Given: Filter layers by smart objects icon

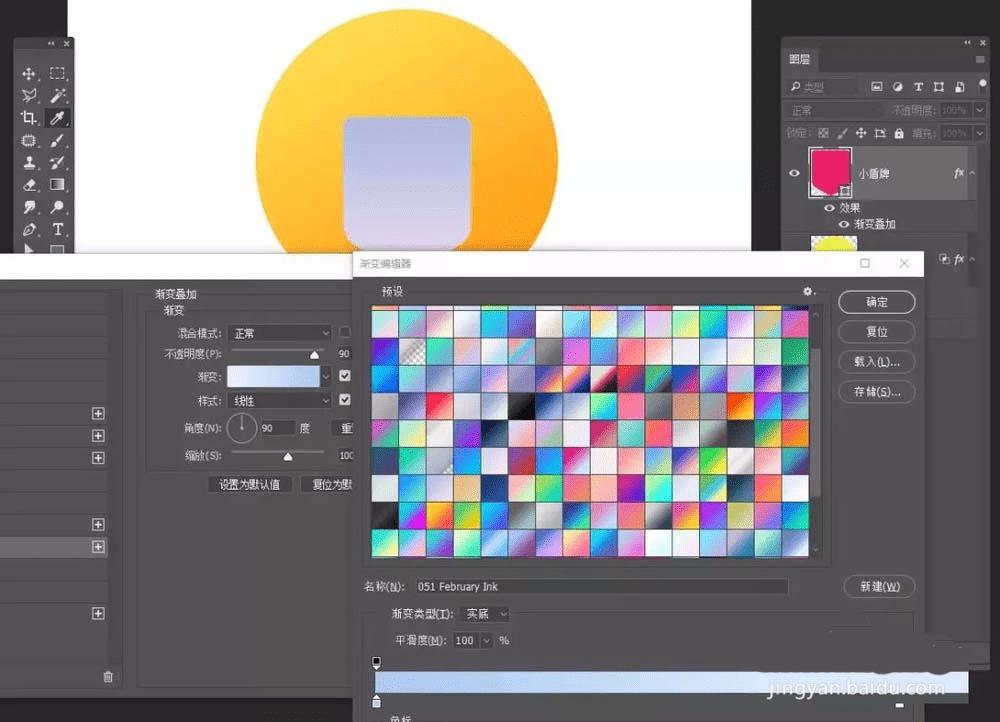Looking at the screenshot, I should pos(959,87).
